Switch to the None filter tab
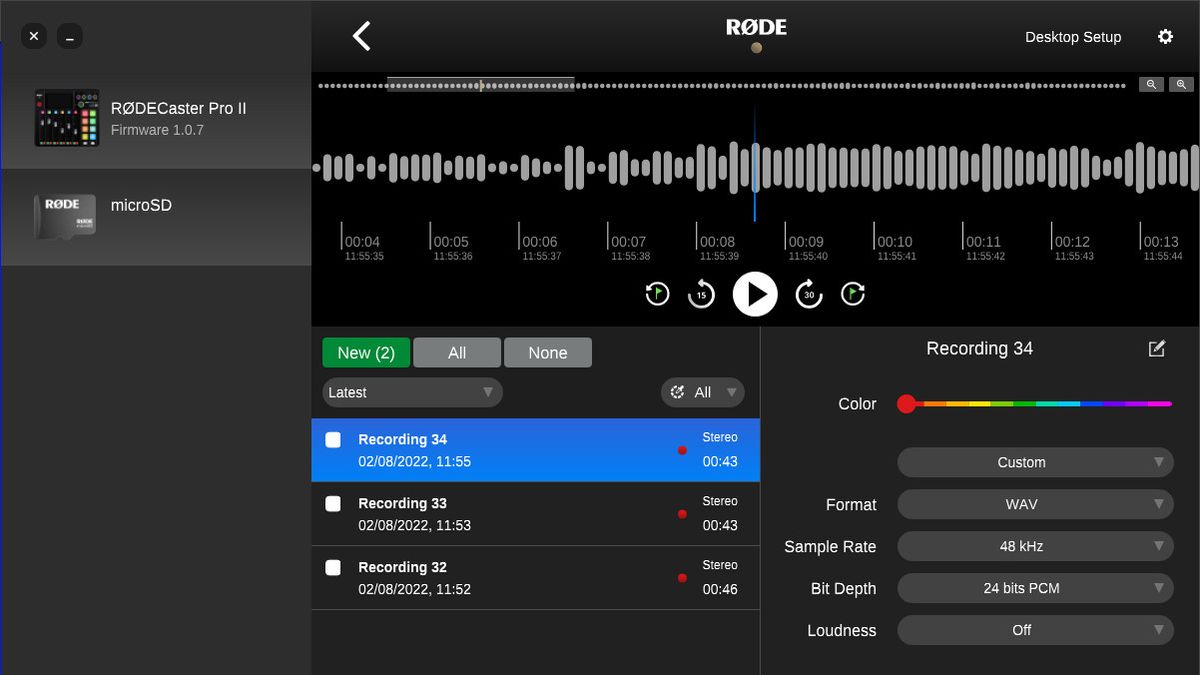The height and width of the screenshot is (675, 1200). coord(548,352)
